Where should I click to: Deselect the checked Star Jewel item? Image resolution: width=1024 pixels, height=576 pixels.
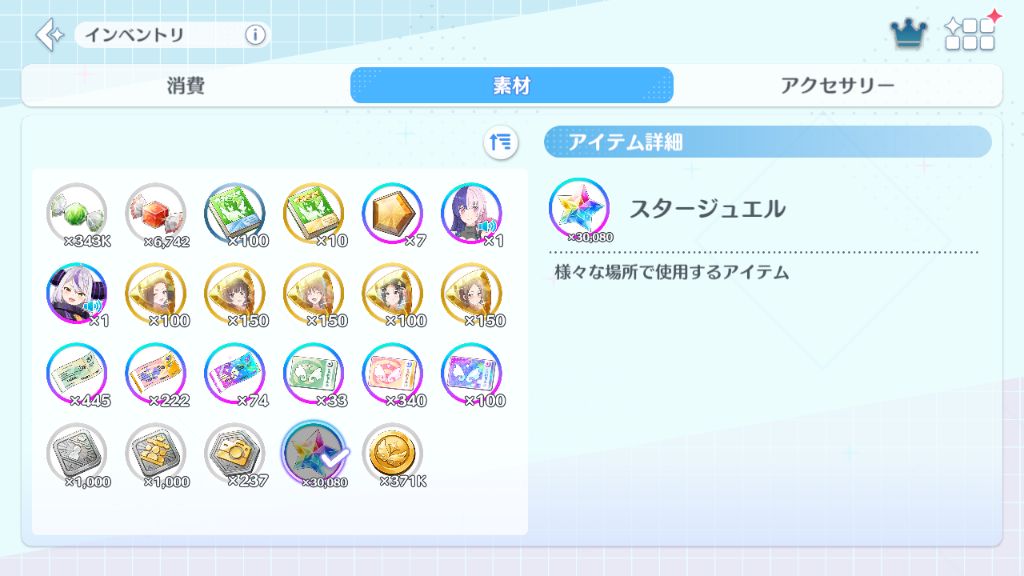[x=314, y=455]
